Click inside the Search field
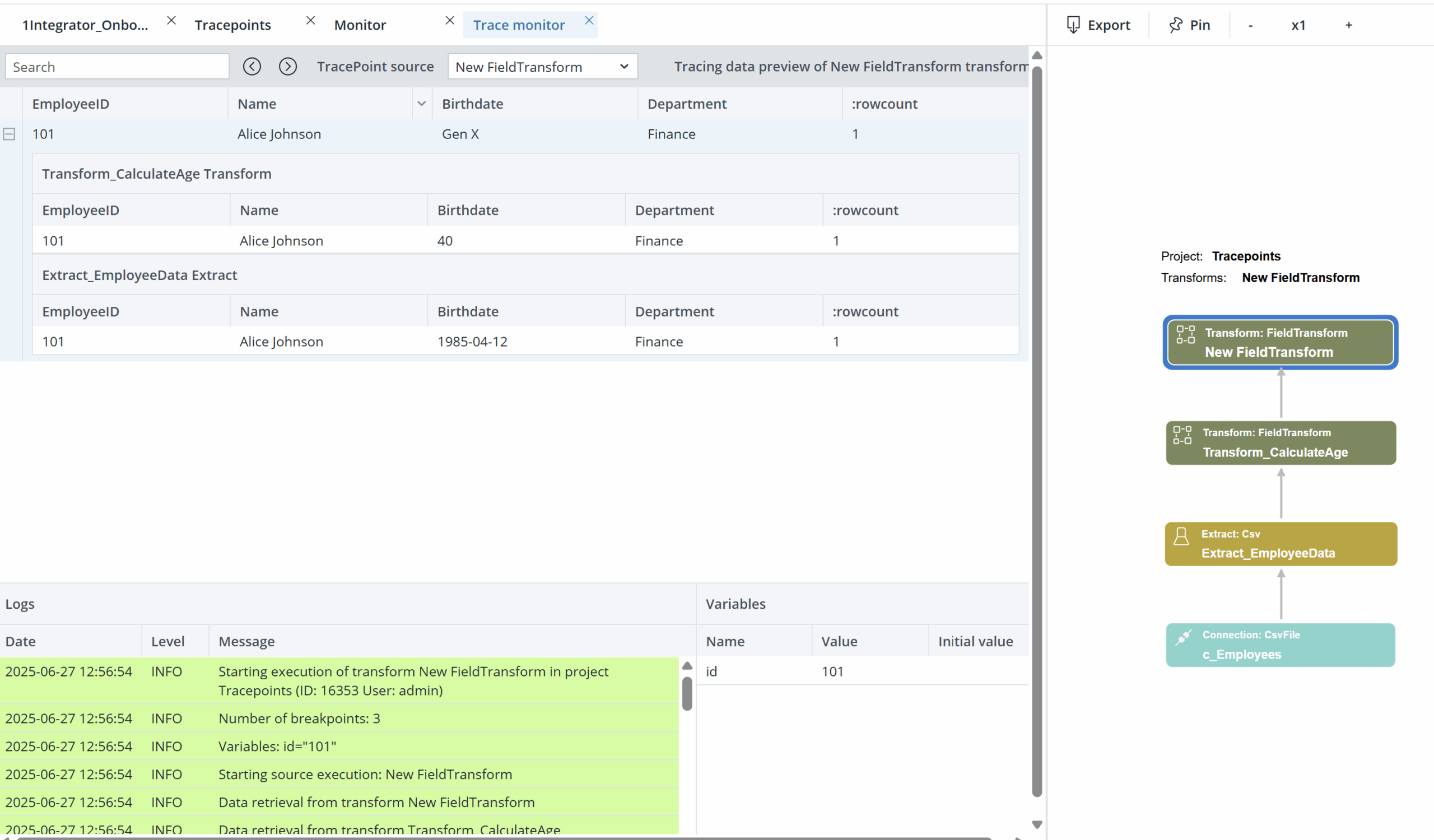Viewport: 1434px width, 840px height. click(117, 67)
